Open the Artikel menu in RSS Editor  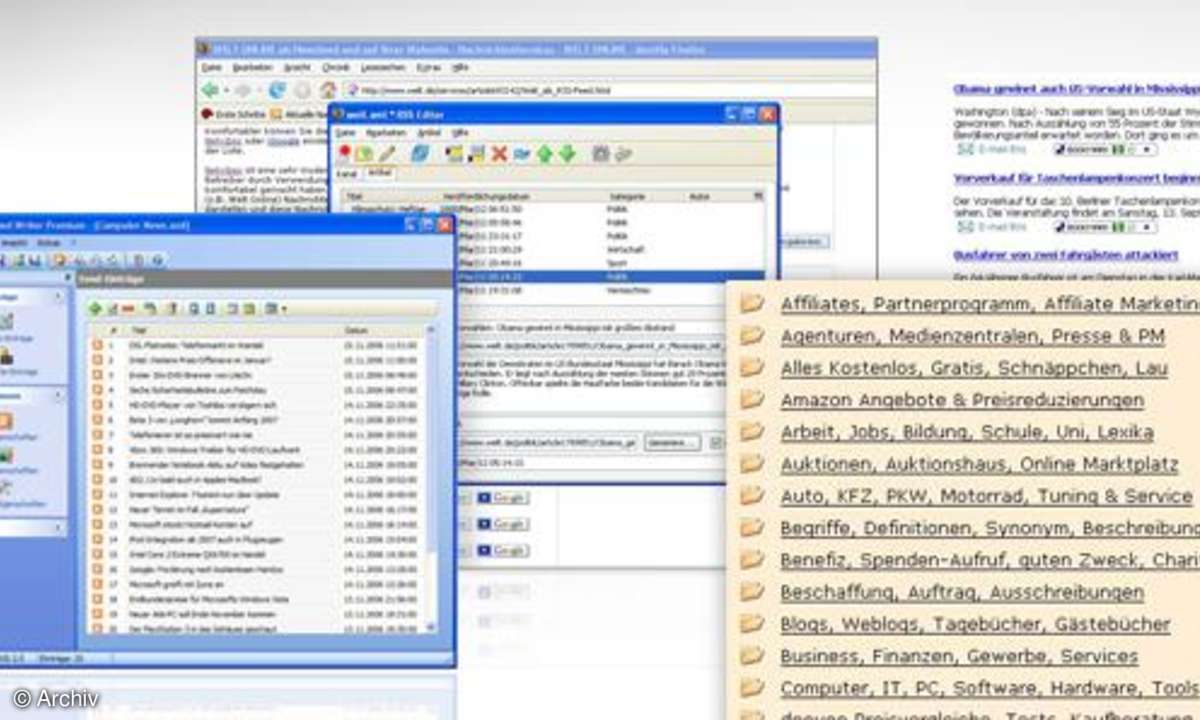pyautogui.click(x=428, y=132)
